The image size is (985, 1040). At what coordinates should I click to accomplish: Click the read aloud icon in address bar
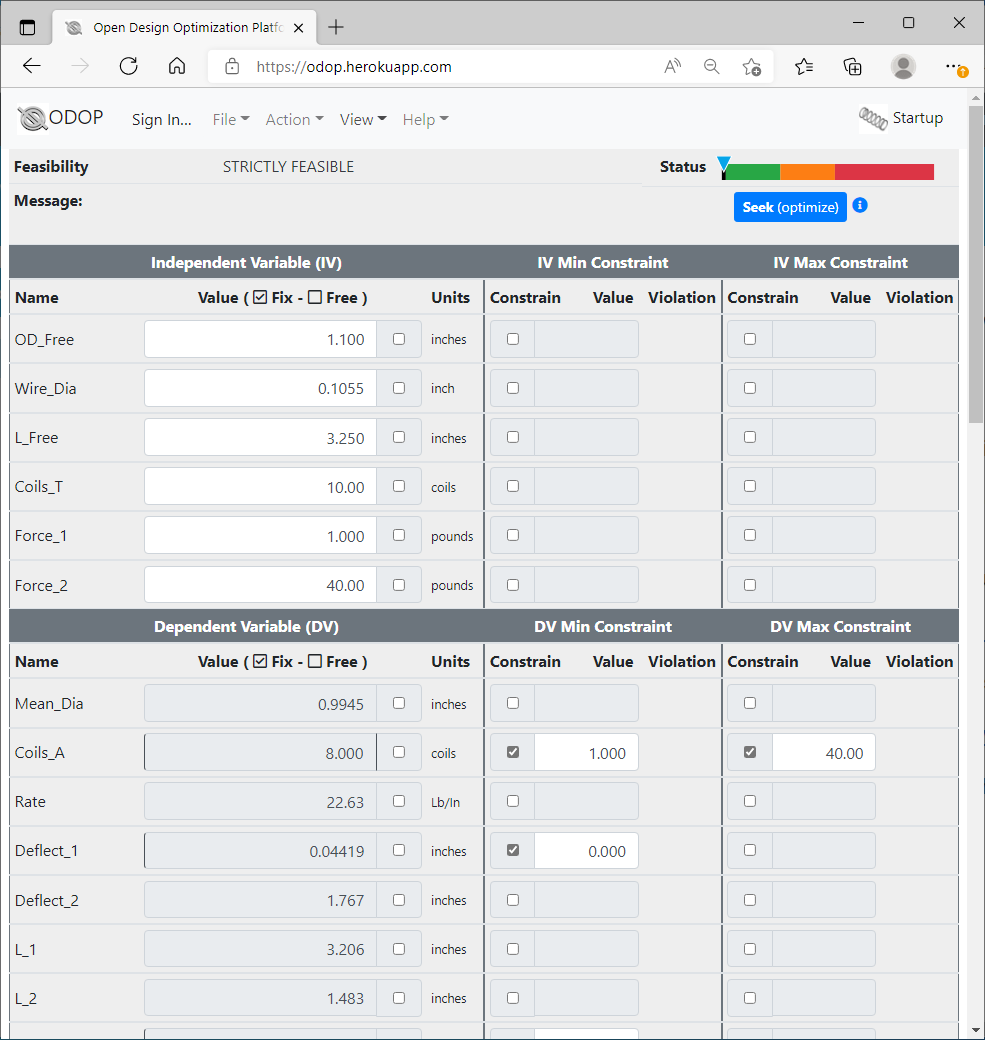tap(671, 66)
